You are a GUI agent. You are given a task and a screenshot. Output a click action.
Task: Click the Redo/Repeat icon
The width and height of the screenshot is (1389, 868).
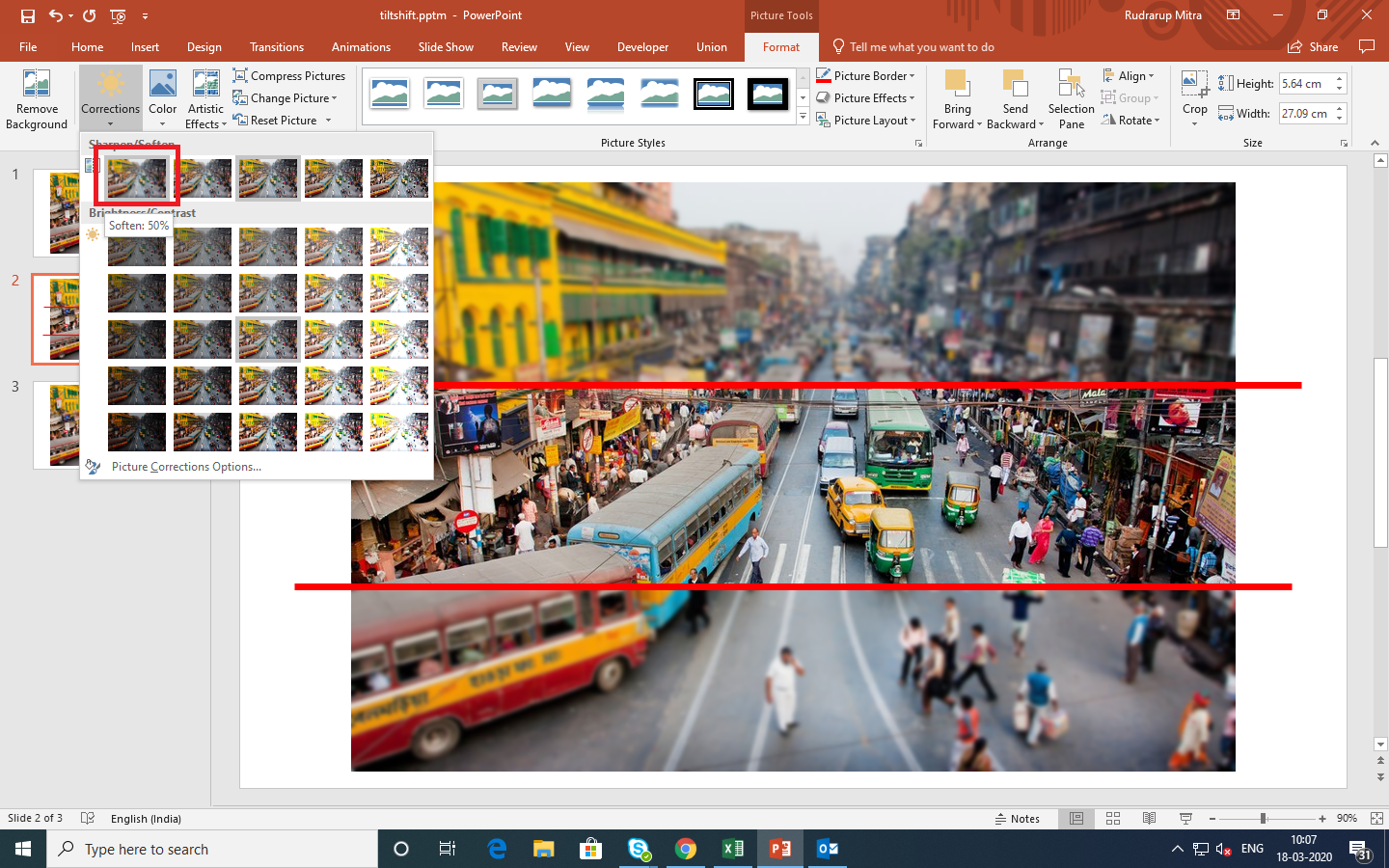pos(90,15)
